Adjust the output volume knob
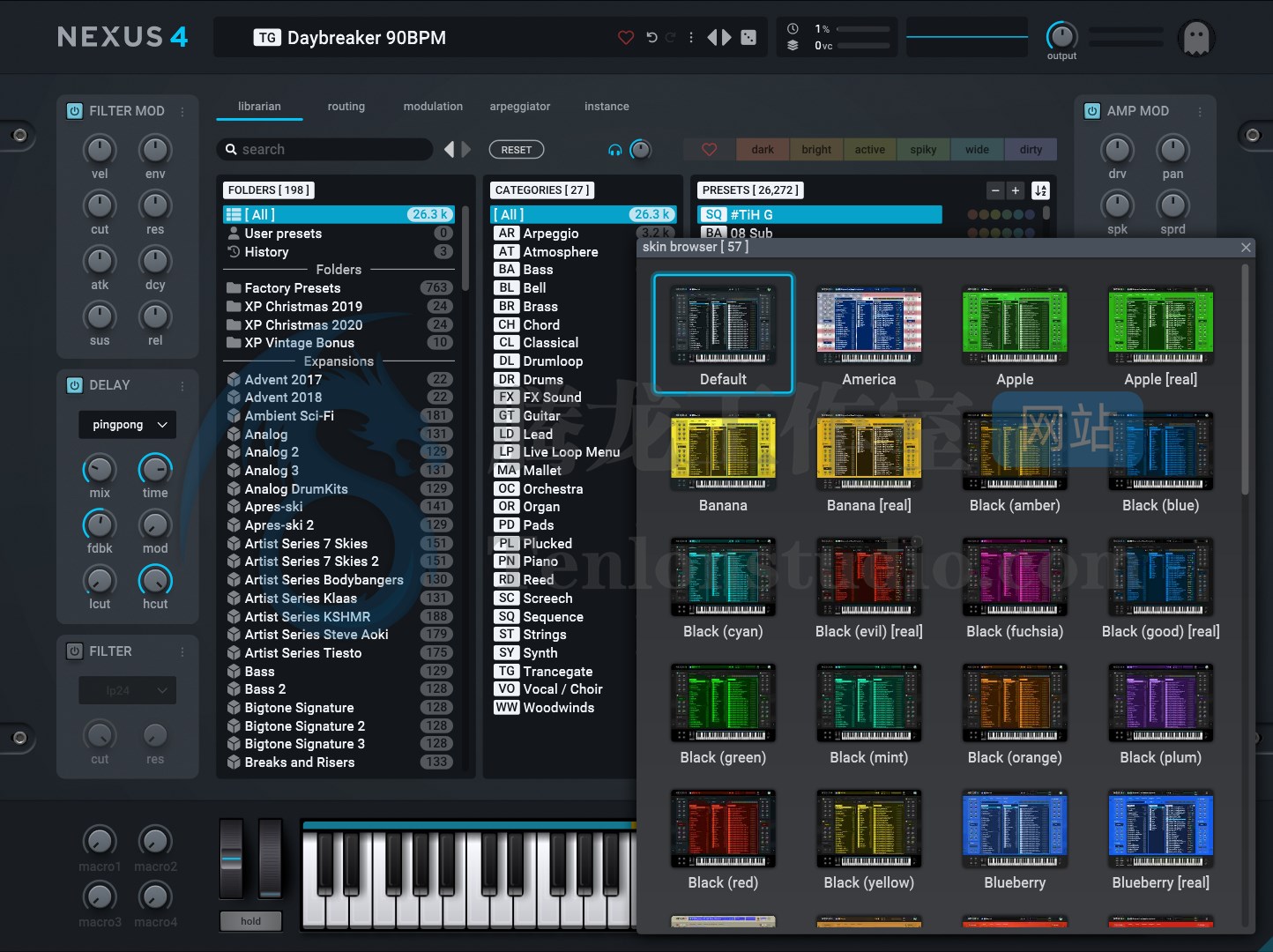The width and height of the screenshot is (1273, 952). (x=1061, y=36)
